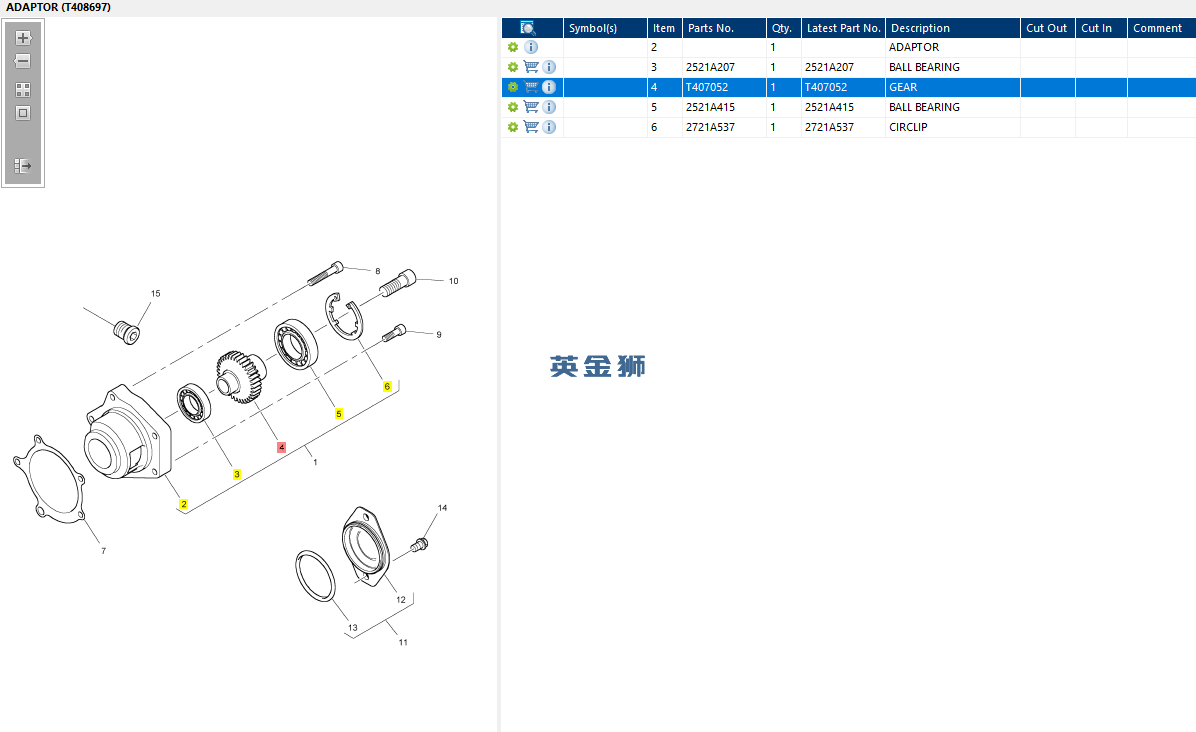Image resolution: width=1196 pixels, height=732 pixels.
Task: Click the Cut In column header
Action: tap(1101, 28)
